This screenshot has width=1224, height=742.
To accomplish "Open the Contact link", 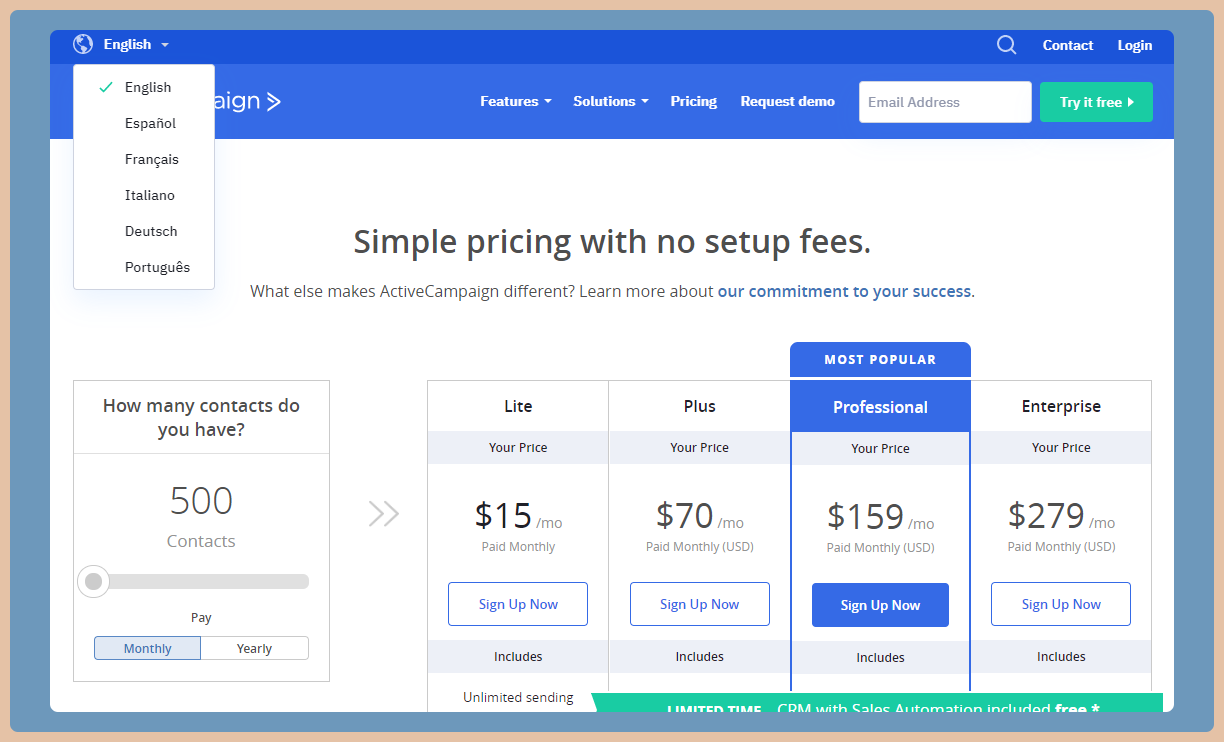I will click(1068, 45).
